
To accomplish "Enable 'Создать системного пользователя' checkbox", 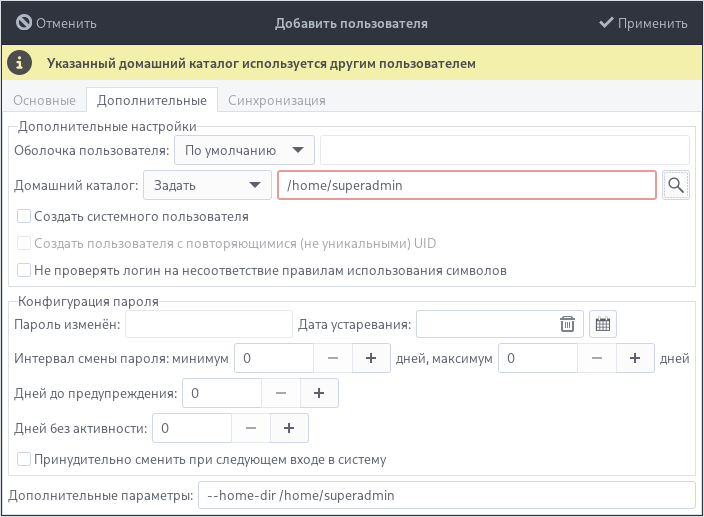I will click(24, 216).
